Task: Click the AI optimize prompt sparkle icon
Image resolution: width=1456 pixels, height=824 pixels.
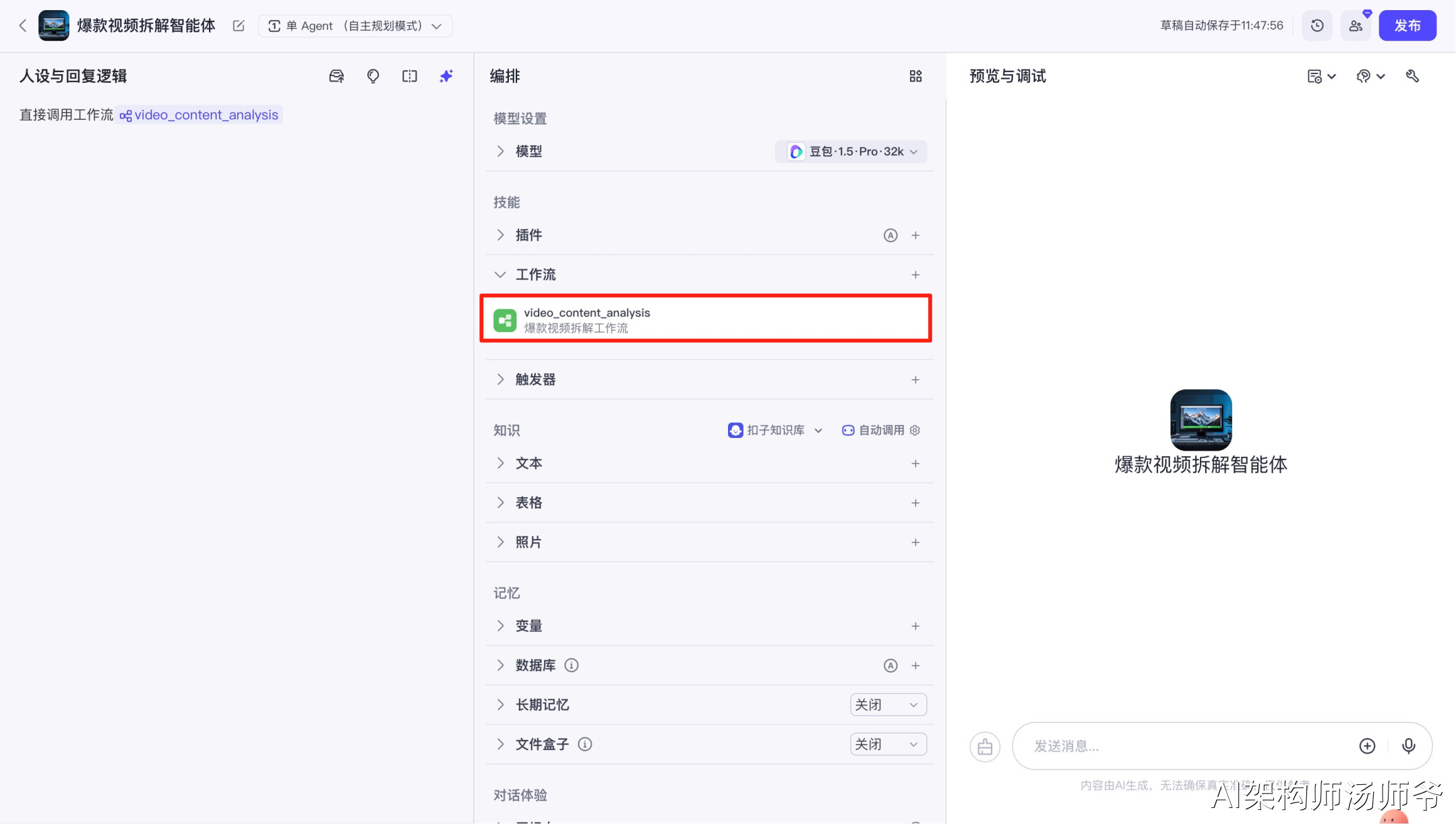Action: (x=446, y=76)
